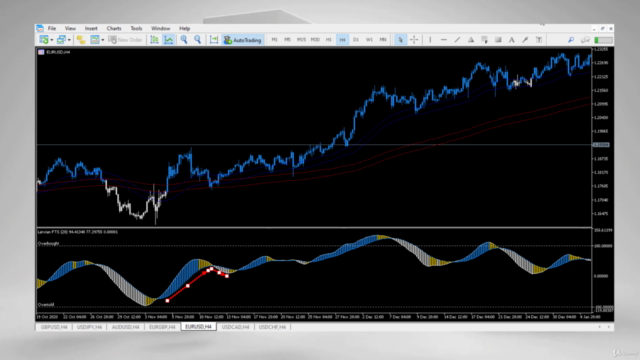Screen dimensions: 640x360
Task: Click the greyed New Order button
Action: (x=125, y=40)
